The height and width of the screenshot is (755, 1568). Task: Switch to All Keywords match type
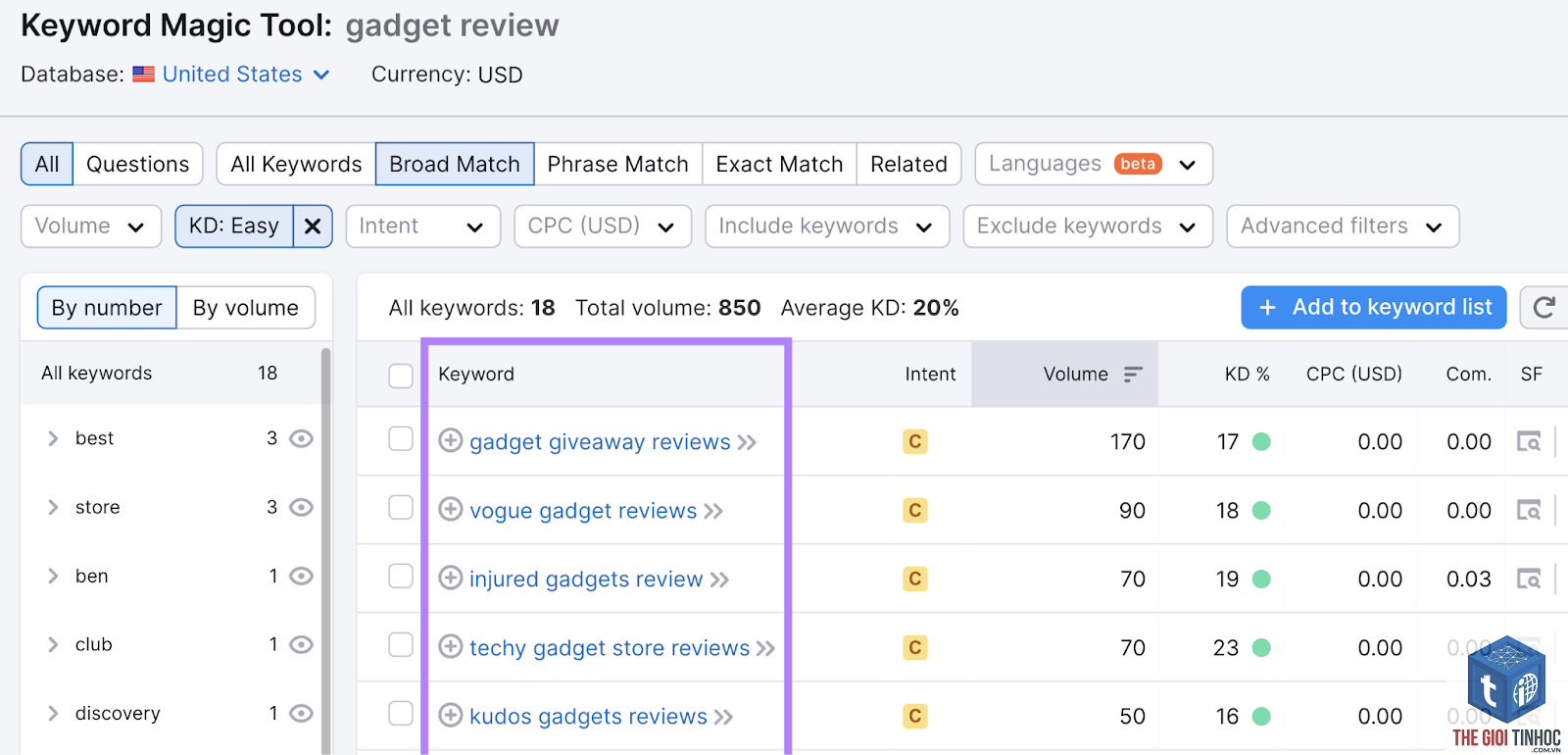(297, 164)
